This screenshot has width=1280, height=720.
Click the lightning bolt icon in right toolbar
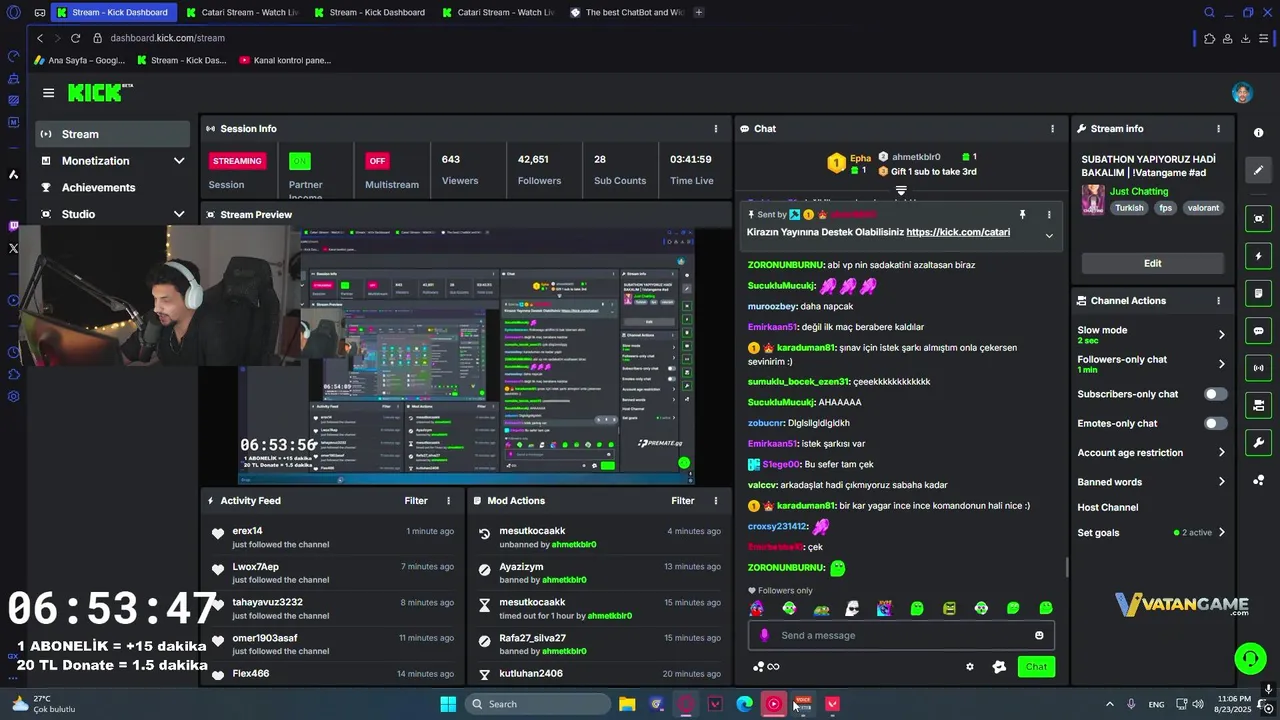click(1258, 256)
